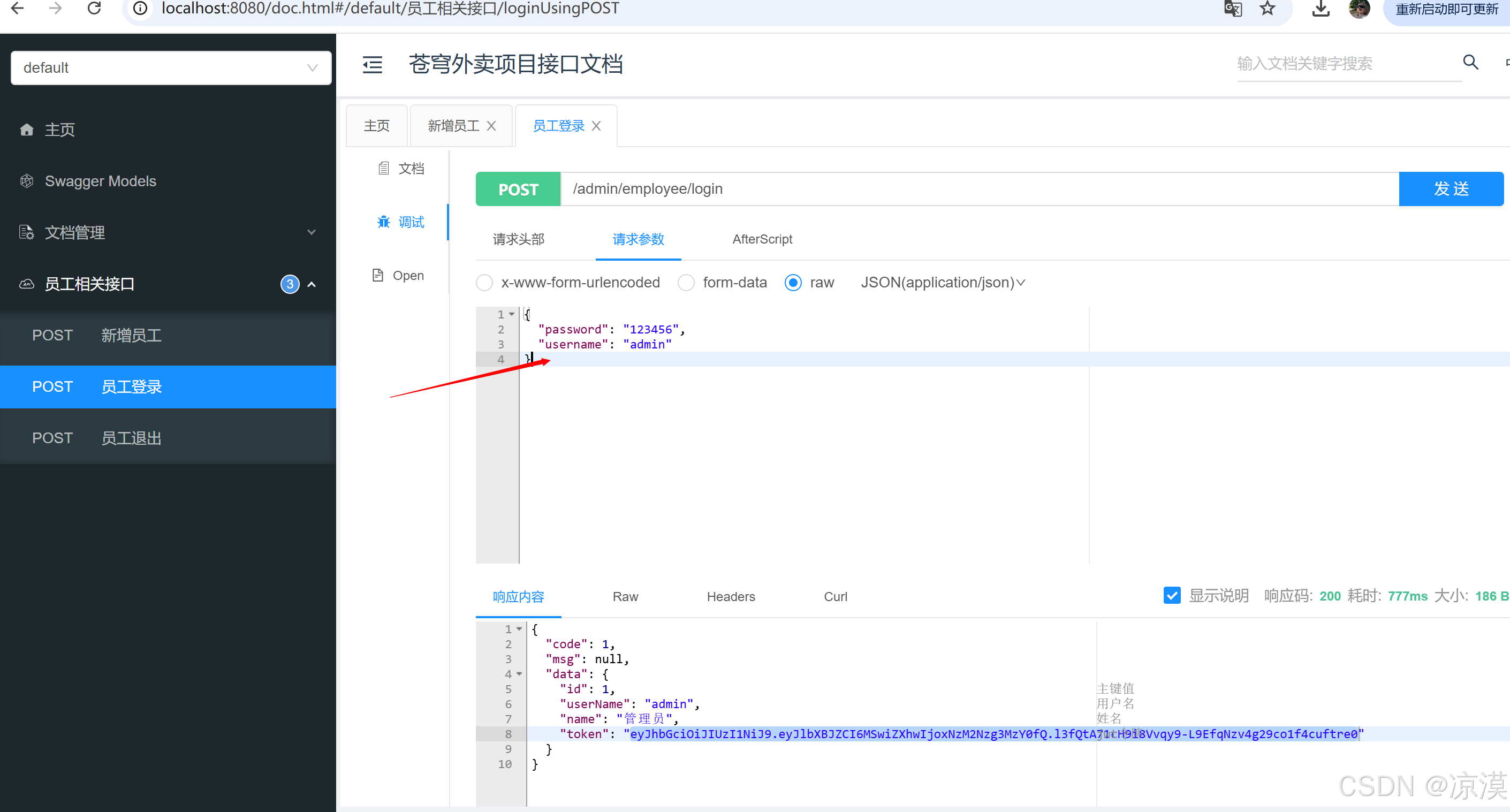
Task: Reload the page with browser refresh icon
Action: [x=94, y=9]
